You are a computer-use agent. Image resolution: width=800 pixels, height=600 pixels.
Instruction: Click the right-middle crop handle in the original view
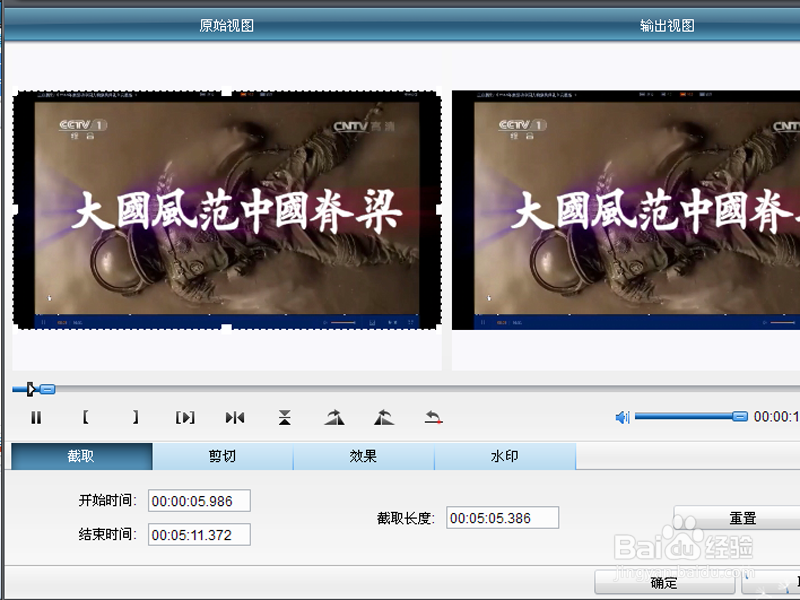(x=440, y=210)
